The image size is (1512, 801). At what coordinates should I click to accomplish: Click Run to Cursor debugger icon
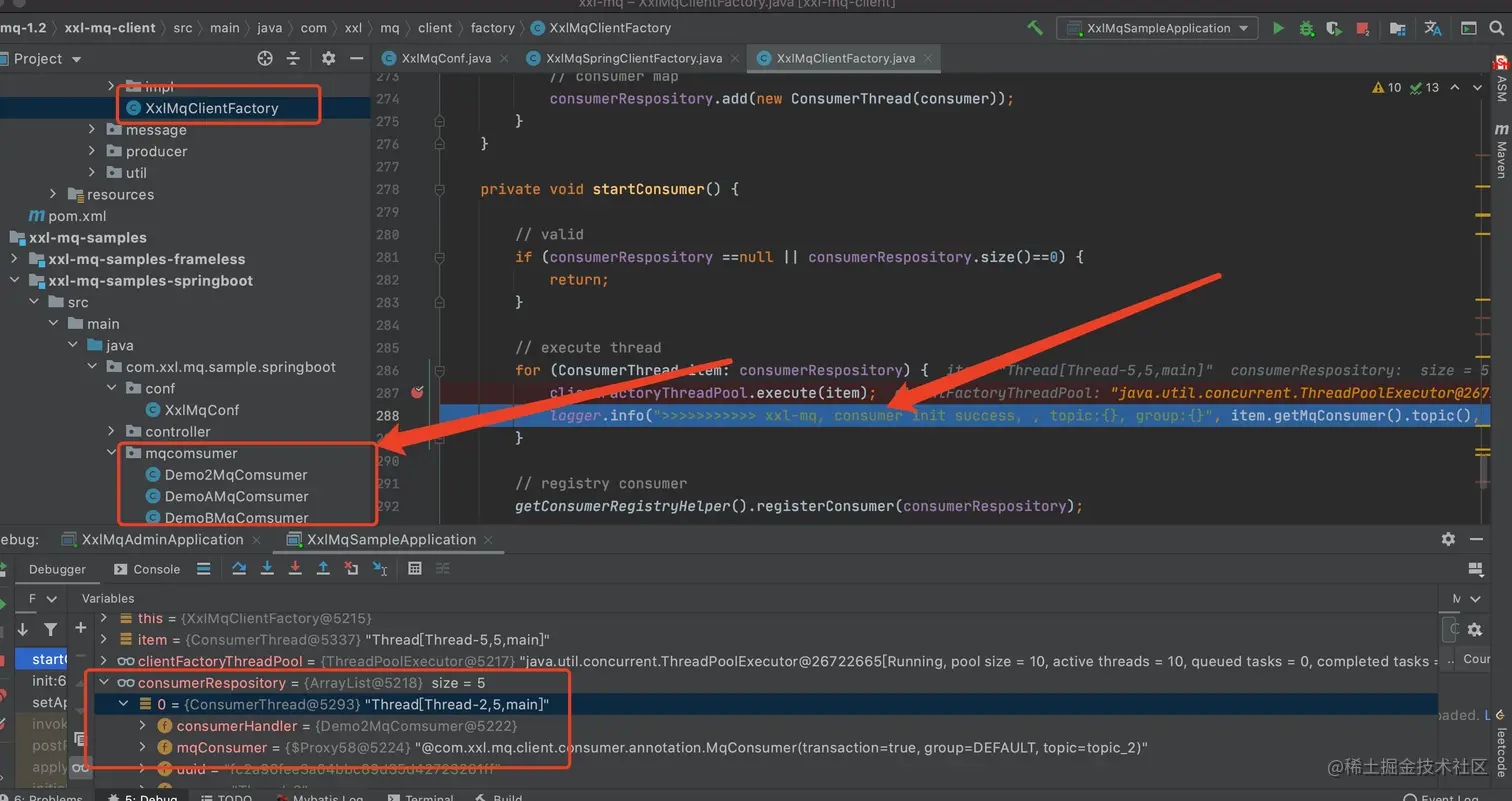coord(380,569)
